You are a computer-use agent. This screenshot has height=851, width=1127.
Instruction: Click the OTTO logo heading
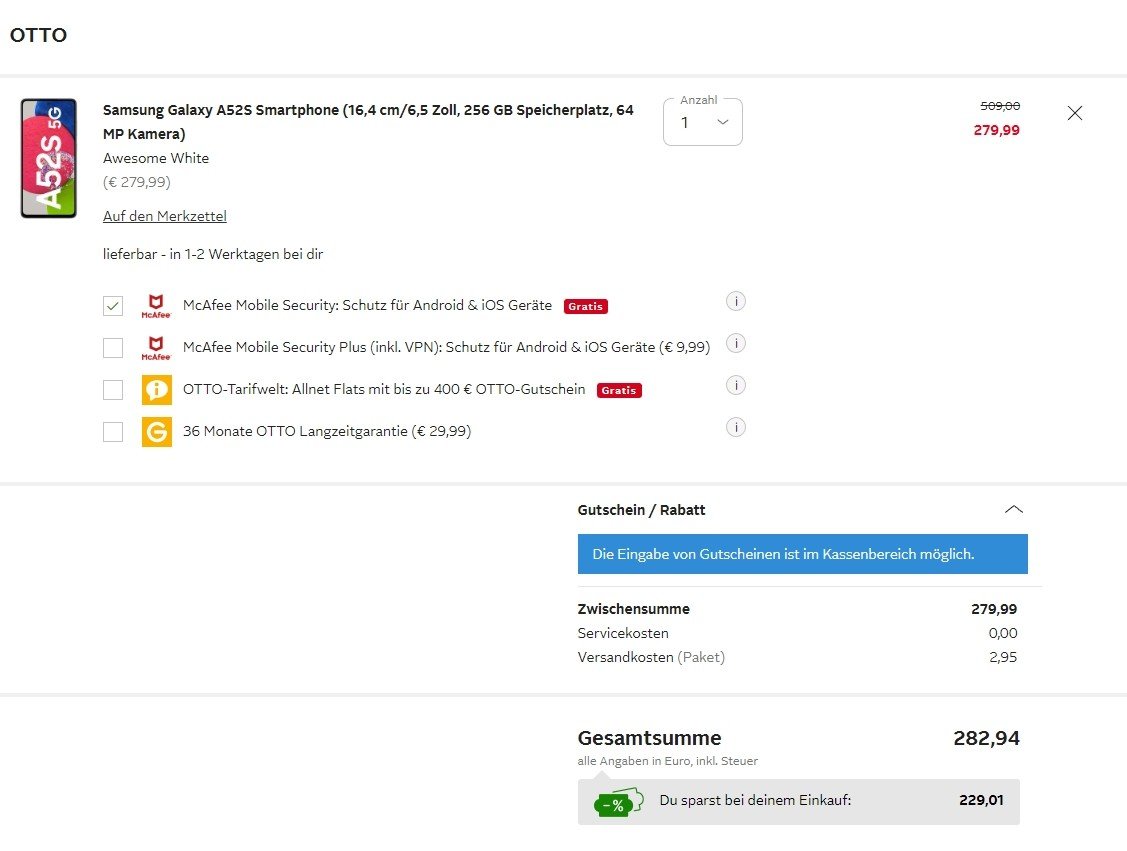38,36
